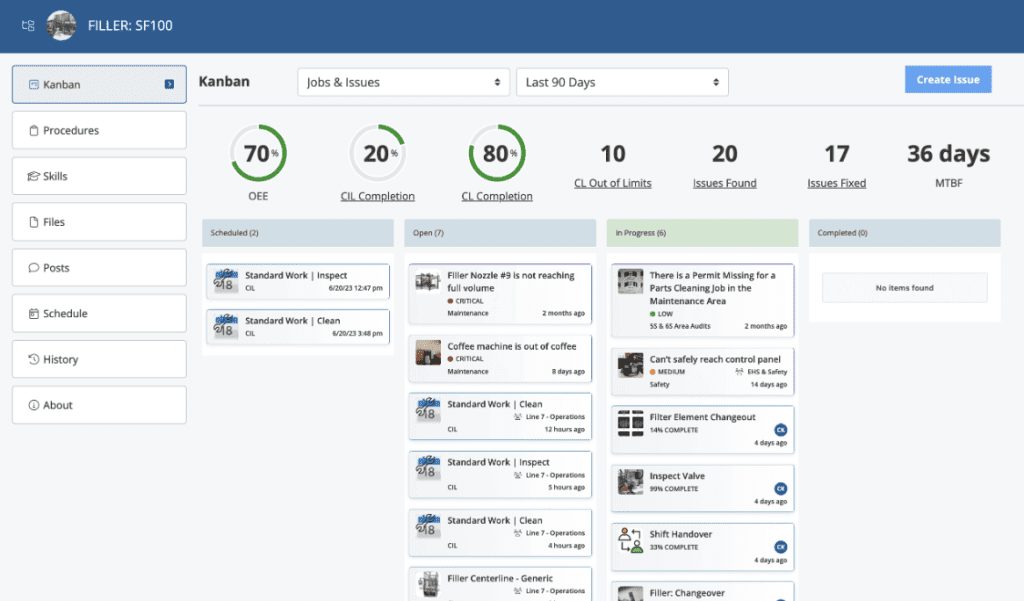Click the CK avatar on Shift Handover card
1024x601 pixels.
click(x=781, y=547)
